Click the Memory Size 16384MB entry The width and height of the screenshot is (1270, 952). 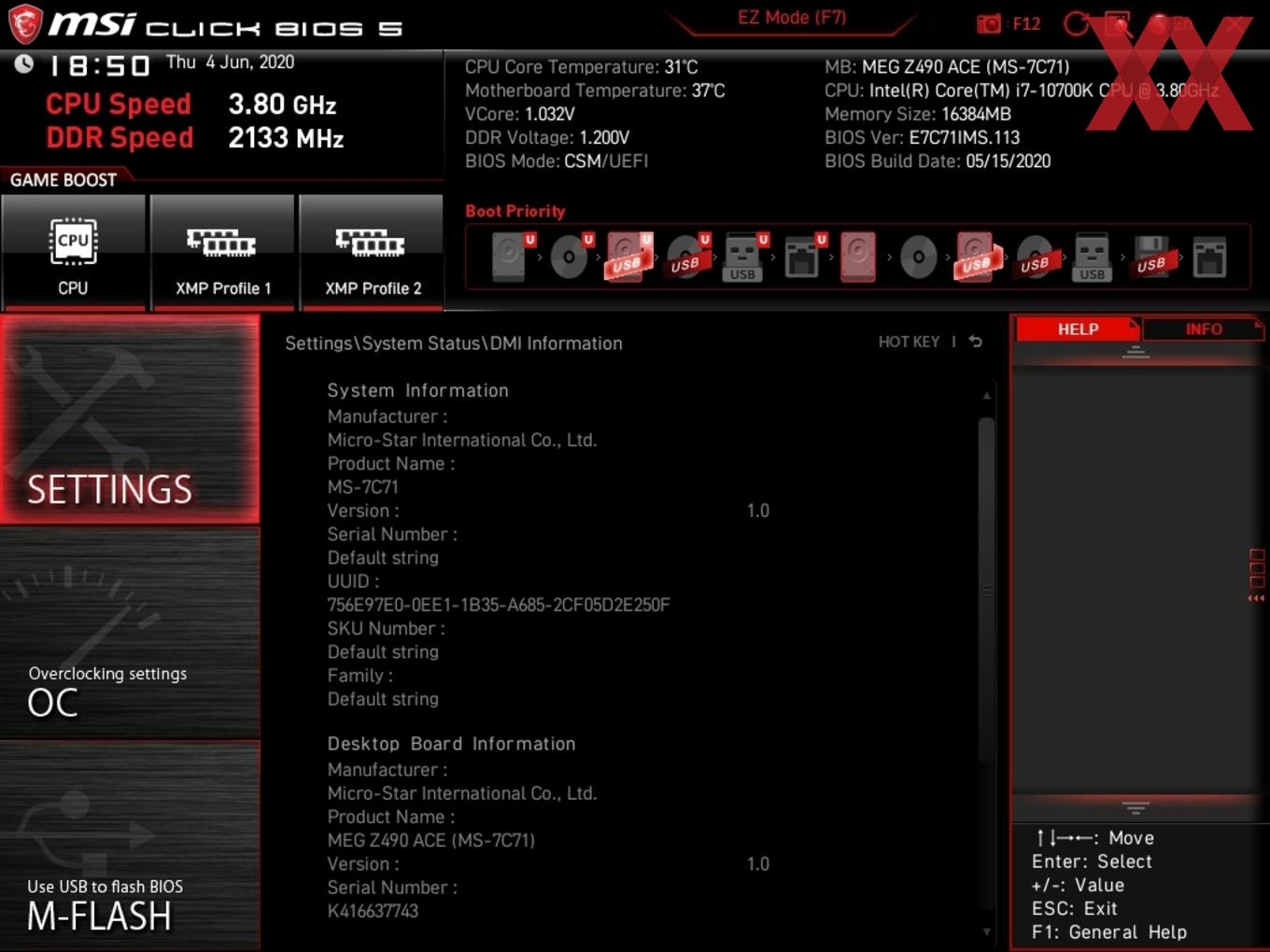pyautogui.click(x=918, y=114)
